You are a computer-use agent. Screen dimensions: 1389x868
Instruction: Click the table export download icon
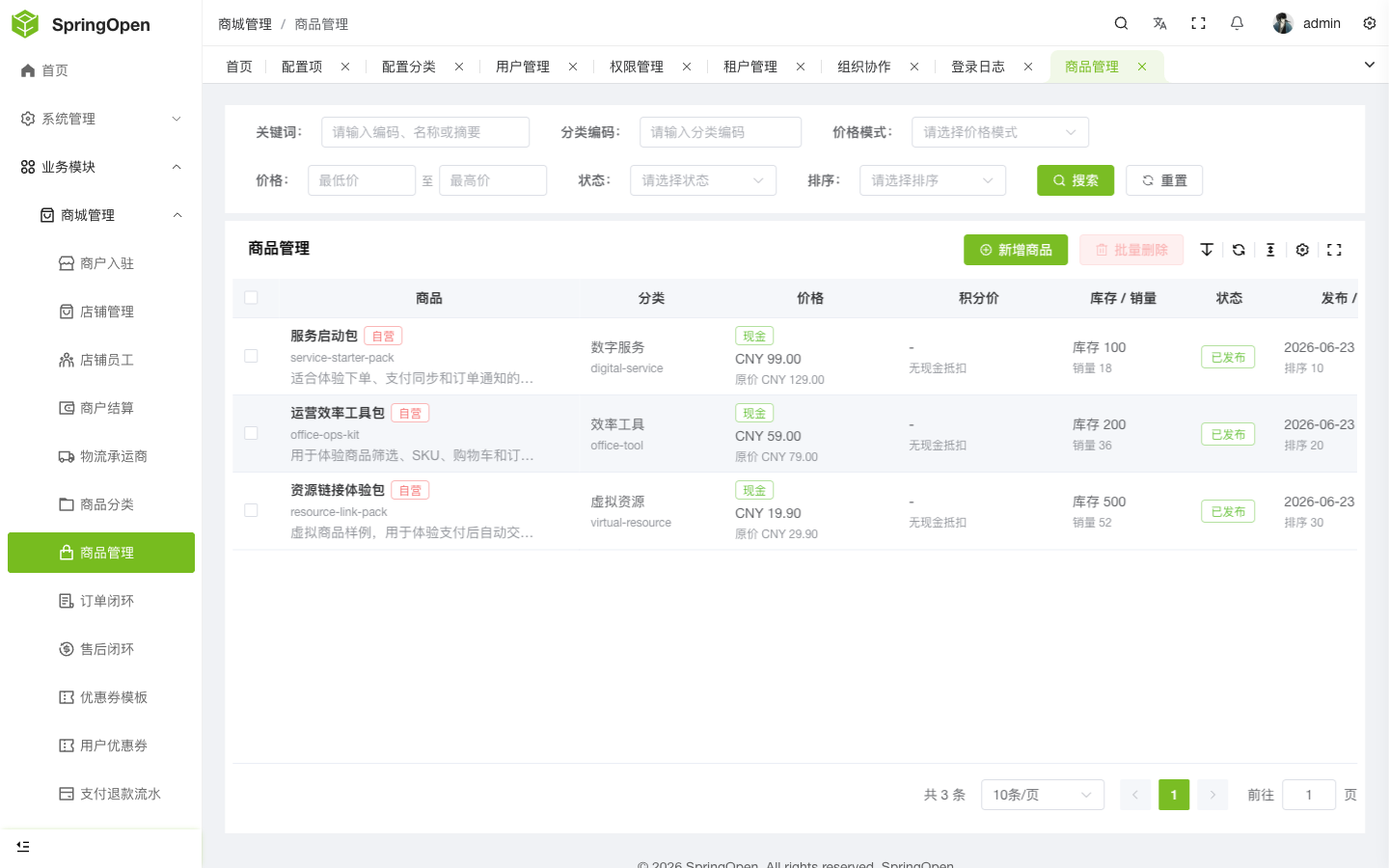pos(1207,250)
